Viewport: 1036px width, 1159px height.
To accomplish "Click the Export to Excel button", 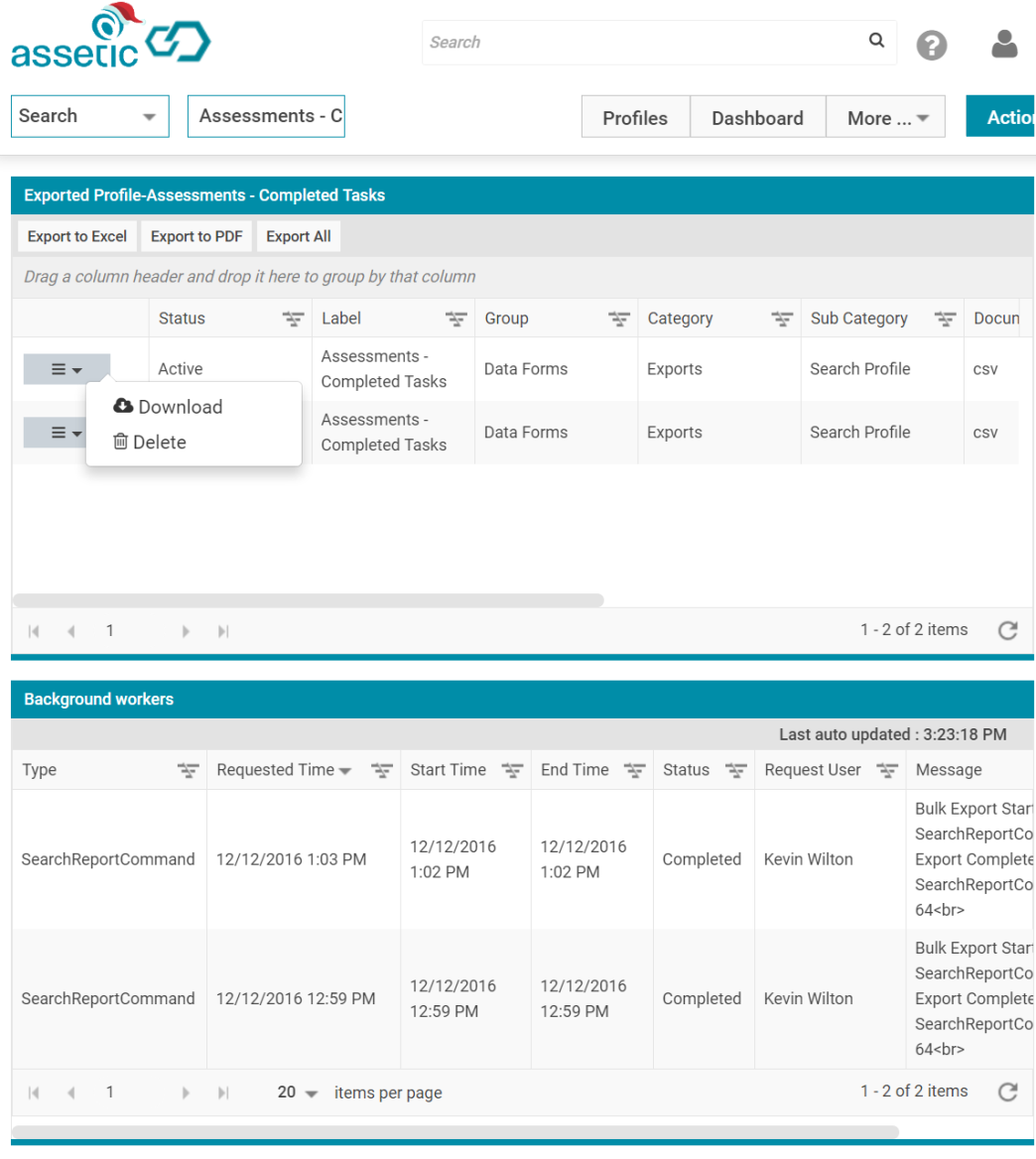I will pyautogui.click(x=76, y=236).
